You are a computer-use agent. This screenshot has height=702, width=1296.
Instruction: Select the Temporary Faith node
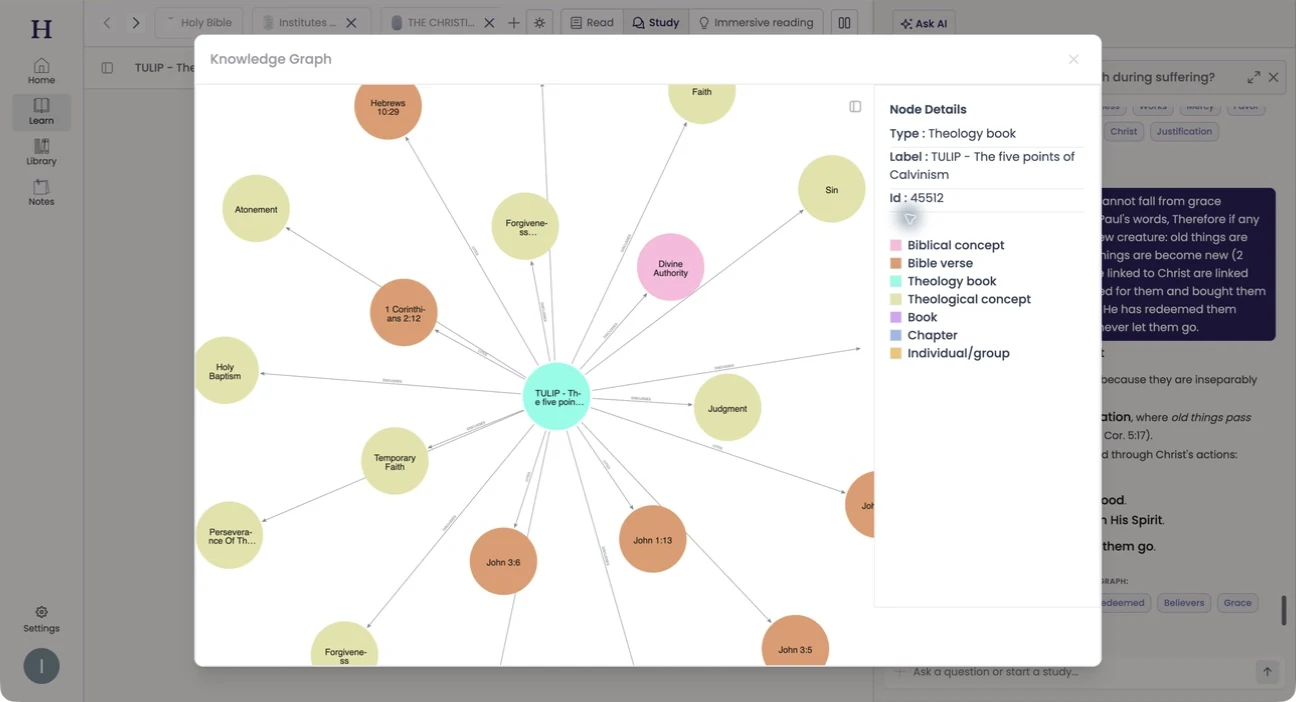(x=395, y=461)
